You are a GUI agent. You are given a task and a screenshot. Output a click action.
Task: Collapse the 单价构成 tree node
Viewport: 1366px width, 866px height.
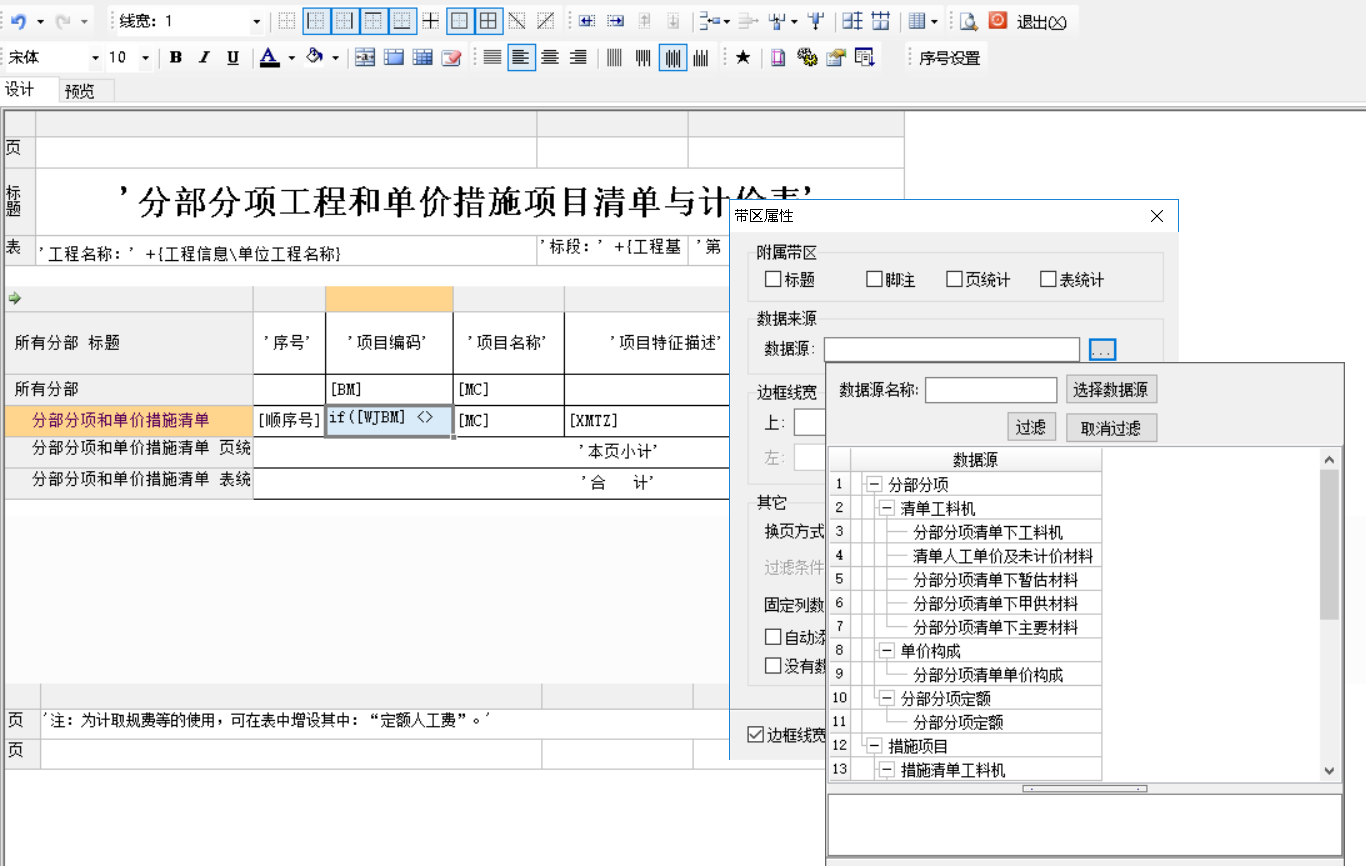click(886, 650)
